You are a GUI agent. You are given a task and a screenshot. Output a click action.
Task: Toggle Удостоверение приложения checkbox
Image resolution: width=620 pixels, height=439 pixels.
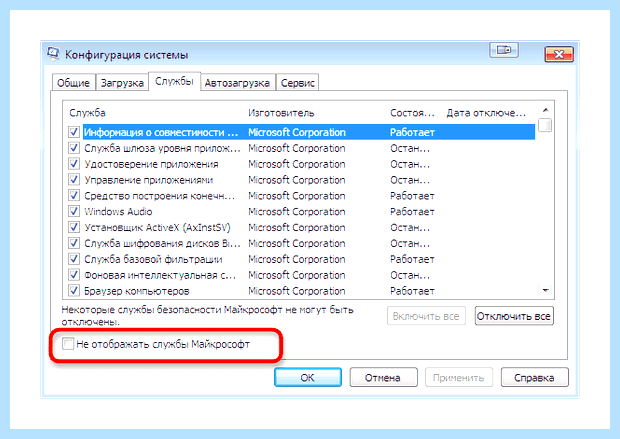pyautogui.click(x=74, y=164)
